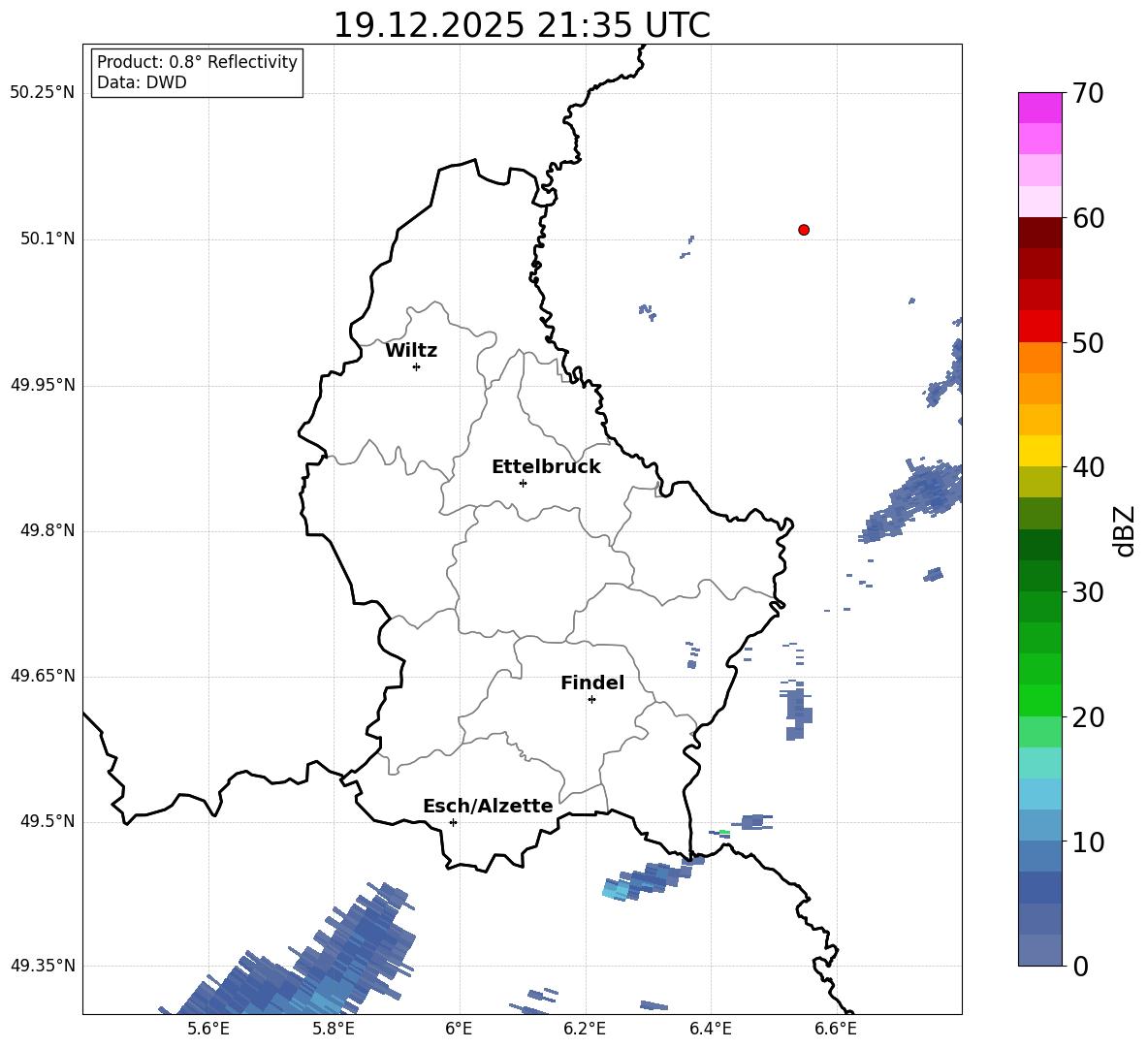The height and width of the screenshot is (1048, 1148).
Task: Select the Esch/Alzette city label
Action: click(488, 806)
